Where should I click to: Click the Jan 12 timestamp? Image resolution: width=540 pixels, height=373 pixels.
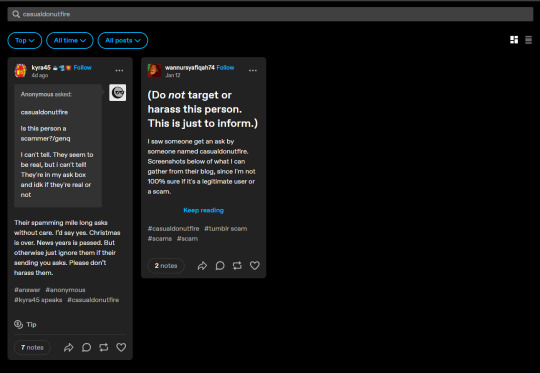173,75
